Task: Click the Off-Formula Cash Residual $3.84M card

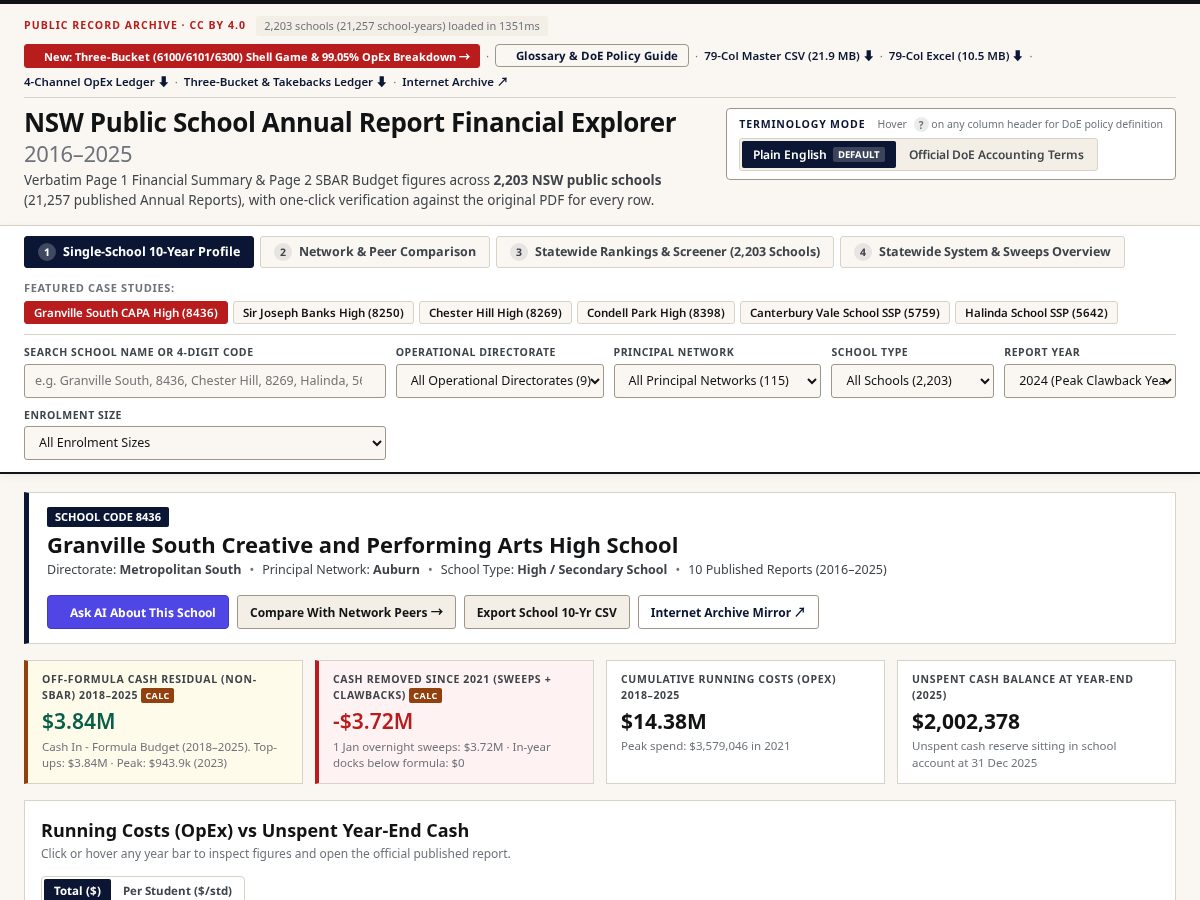Action: [x=163, y=721]
